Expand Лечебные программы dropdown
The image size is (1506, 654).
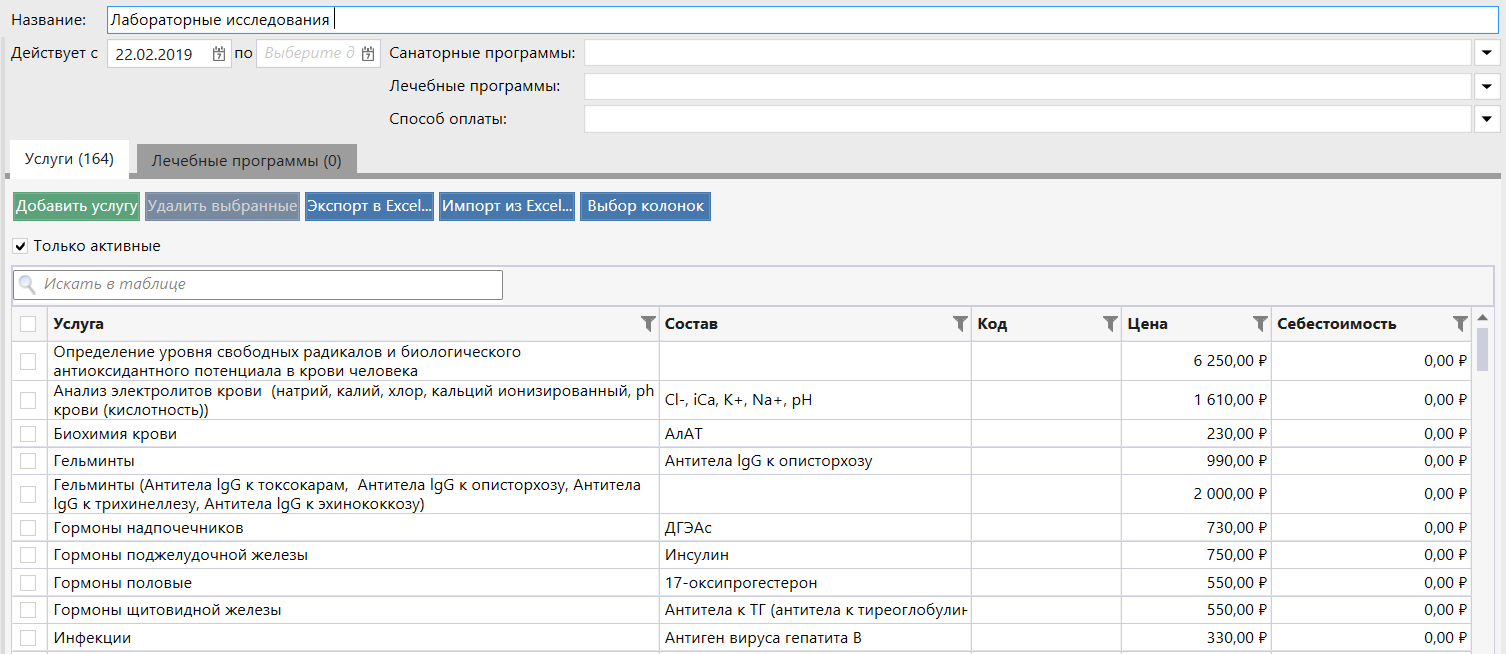tap(1487, 87)
